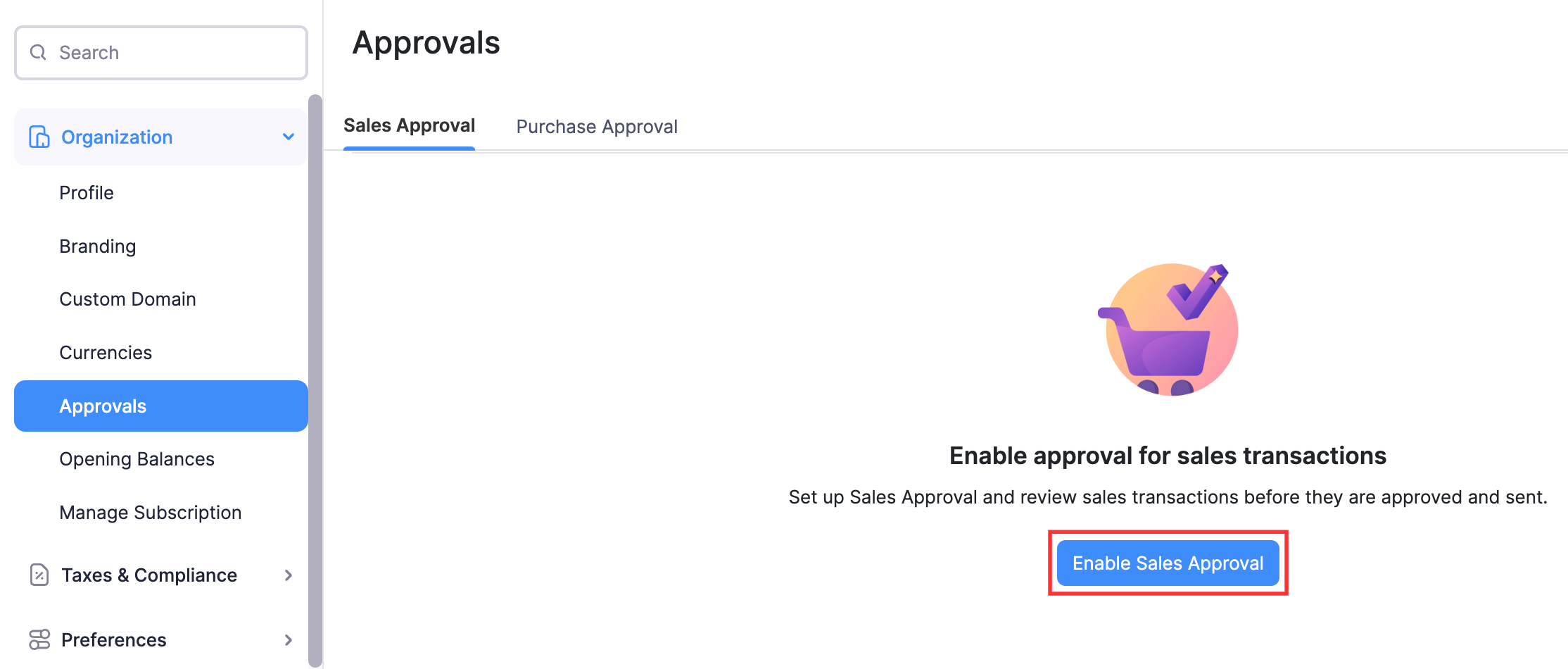1568x669 pixels.
Task: Open Manage Subscription settings
Action: (151, 512)
